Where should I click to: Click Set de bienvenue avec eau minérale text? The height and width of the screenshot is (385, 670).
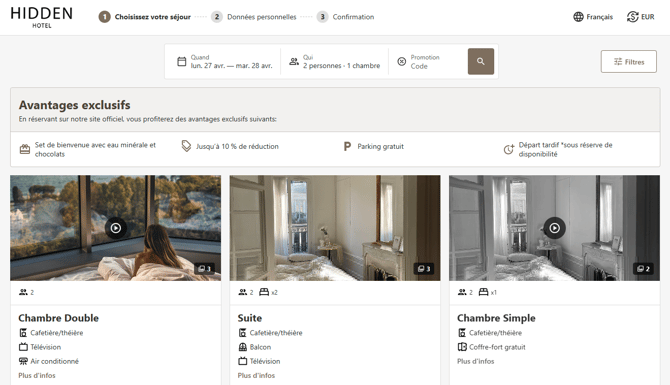tap(95, 149)
